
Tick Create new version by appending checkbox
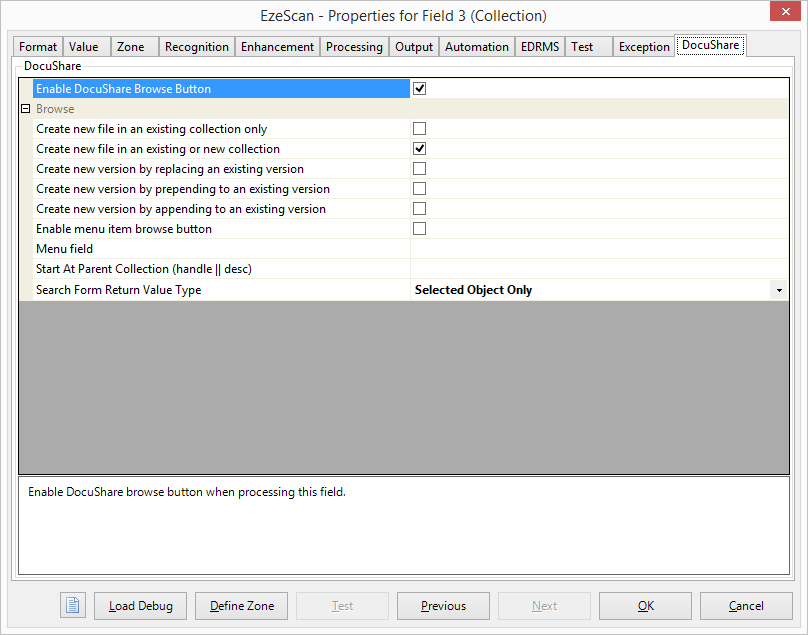coord(420,209)
